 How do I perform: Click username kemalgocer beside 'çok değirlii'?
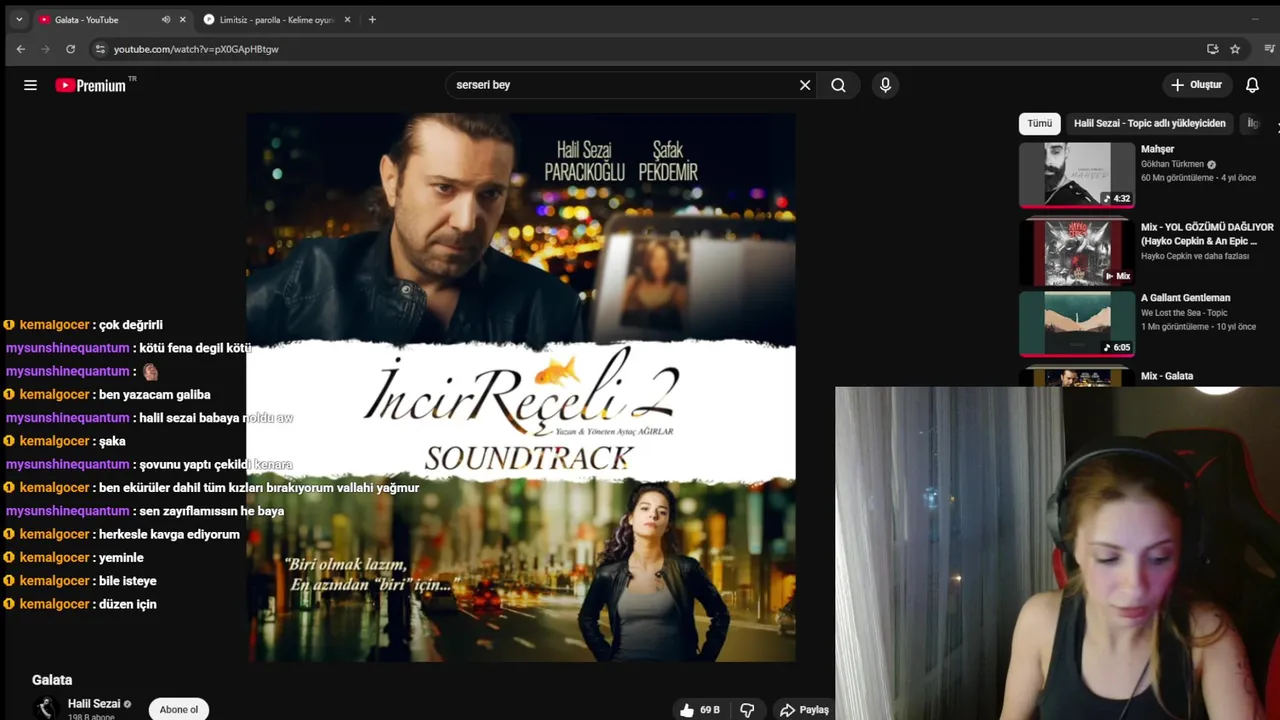pyautogui.click(x=55, y=325)
